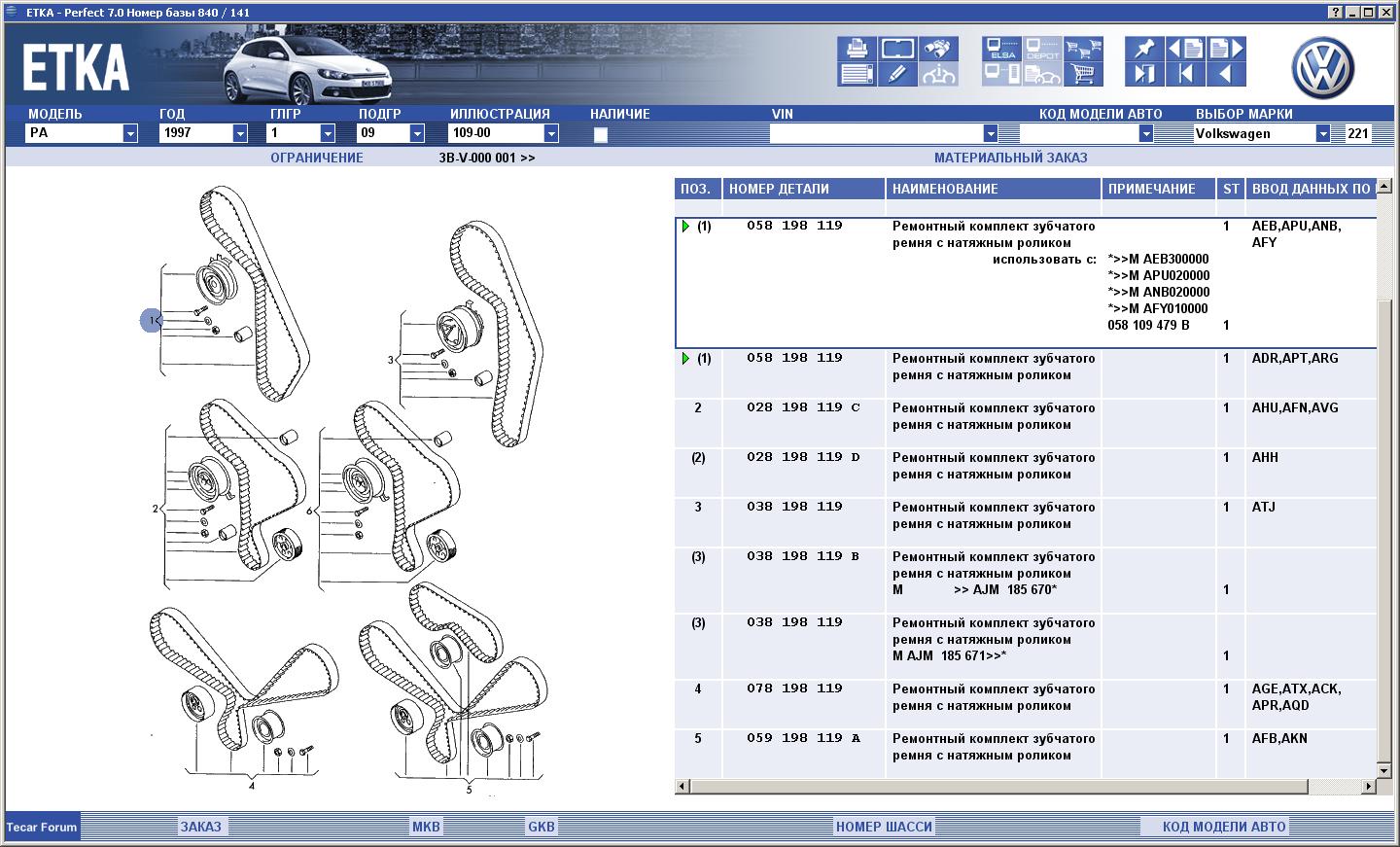Image resolution: width=1400 pixels, height=847 pixels.
Task: Click the vehicle info icon
Action: coord(938,74)
